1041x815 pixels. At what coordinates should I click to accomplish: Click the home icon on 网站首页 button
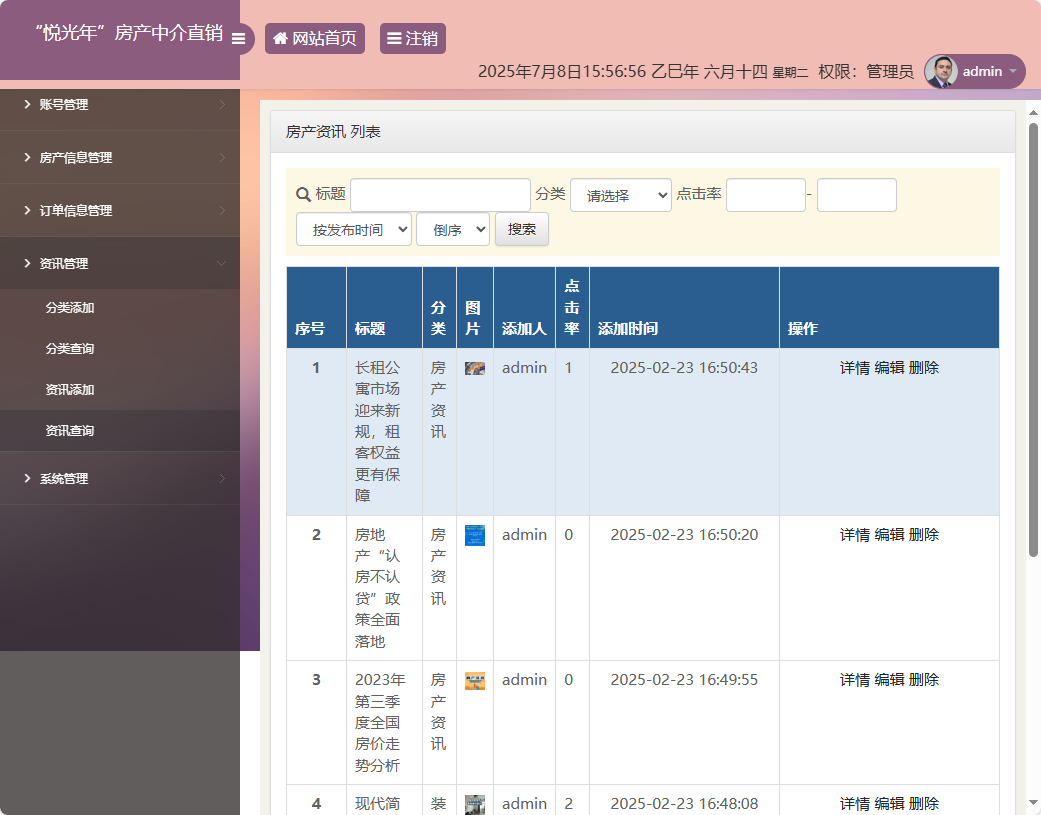tap(279, 38)
